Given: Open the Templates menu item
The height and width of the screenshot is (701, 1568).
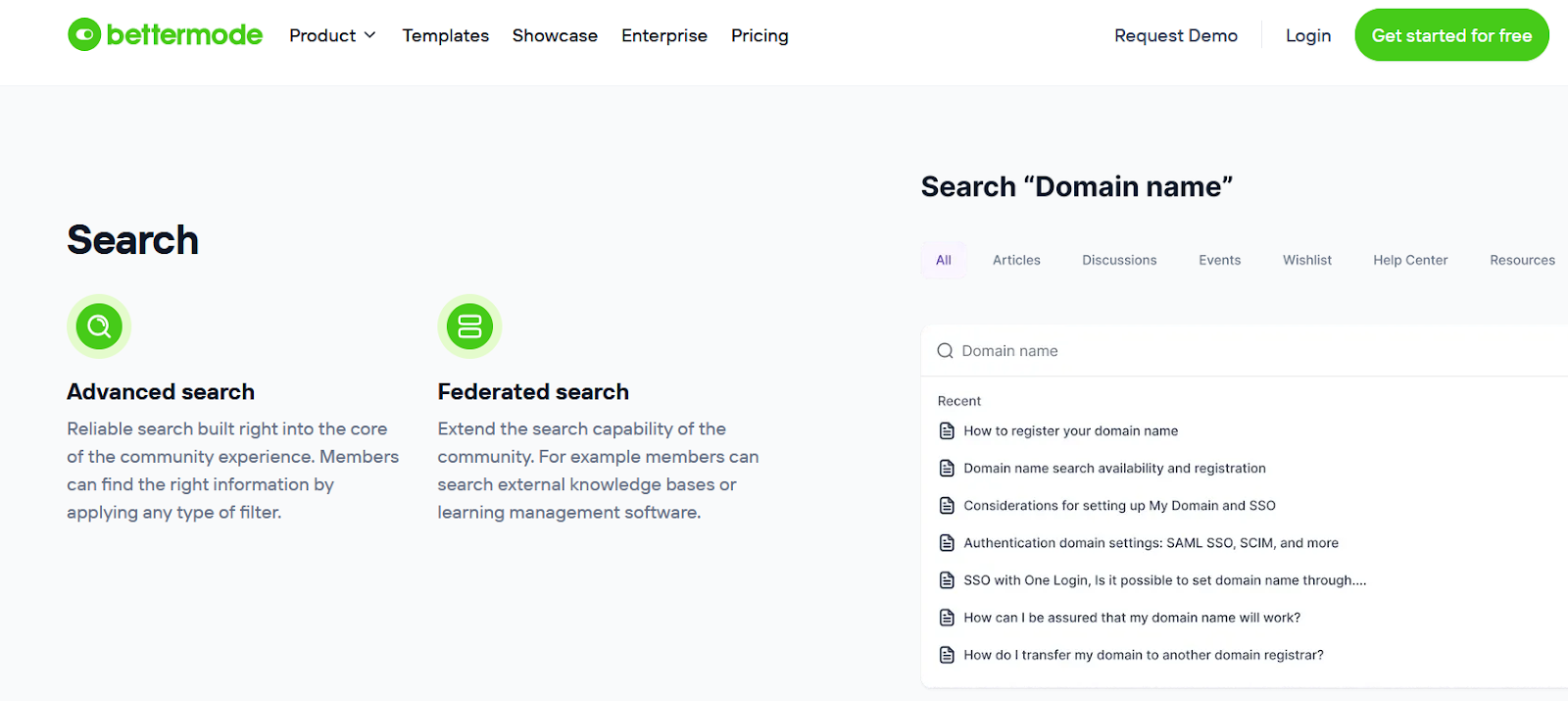Looking at the screenshot, I should coord(445,35).
